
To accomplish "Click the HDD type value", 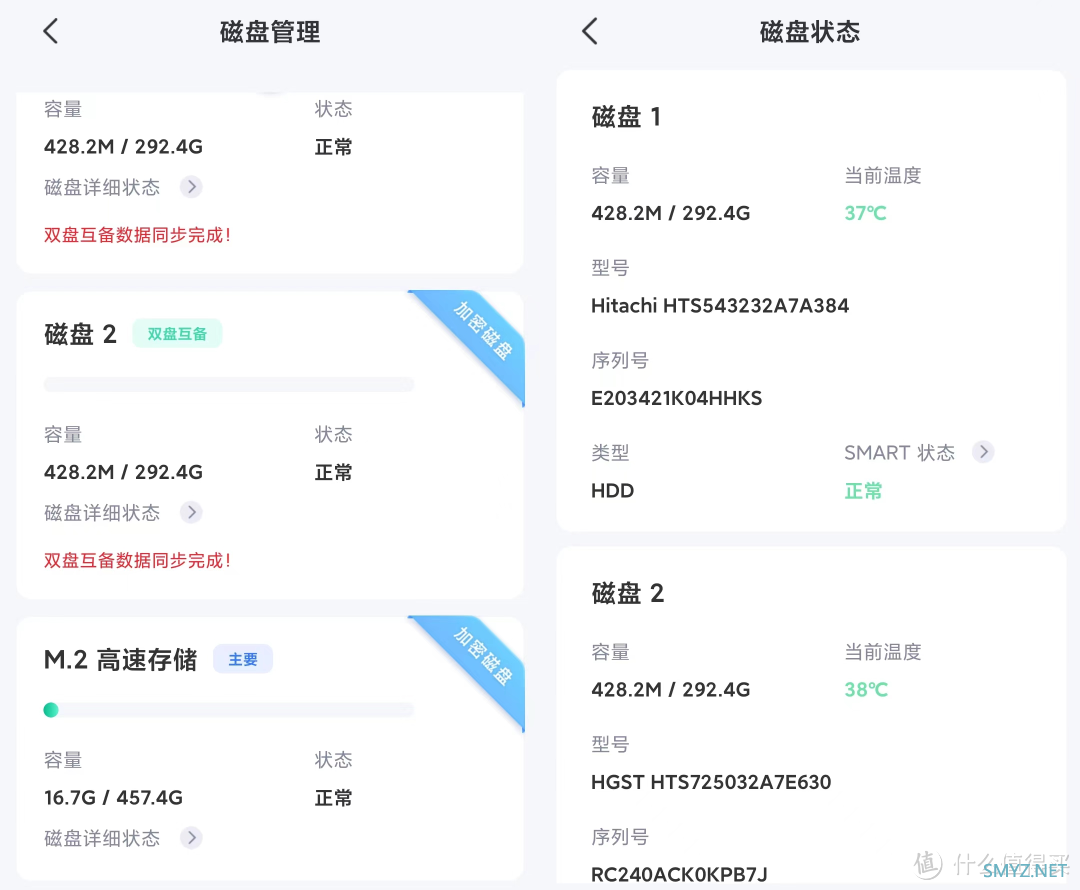I will [612, 490].
